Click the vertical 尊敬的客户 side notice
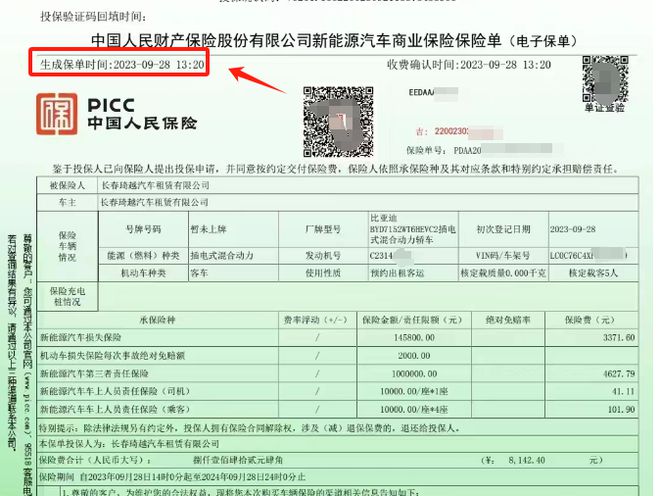The width and height of the screenshot is (660, 496). (27, 364)
